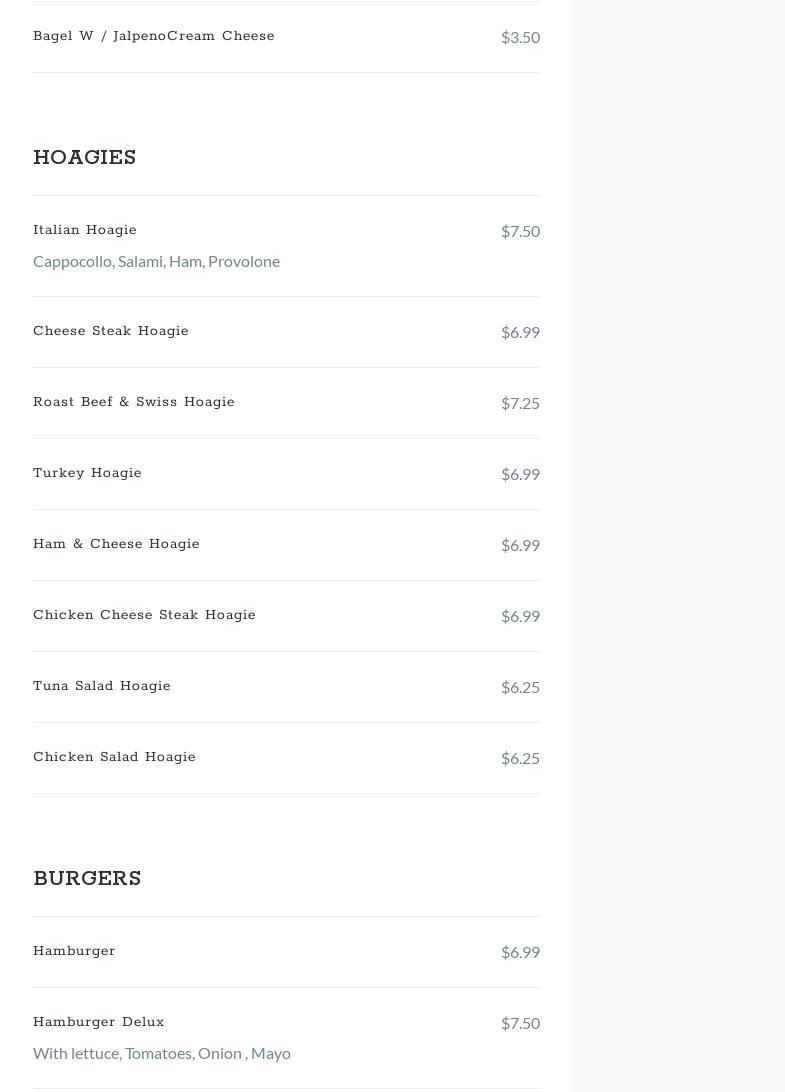785x1092 pixels.
Task: Click the Cheese Steak Hoagie item
Action: pyautogui.click(x=111, y=331)
